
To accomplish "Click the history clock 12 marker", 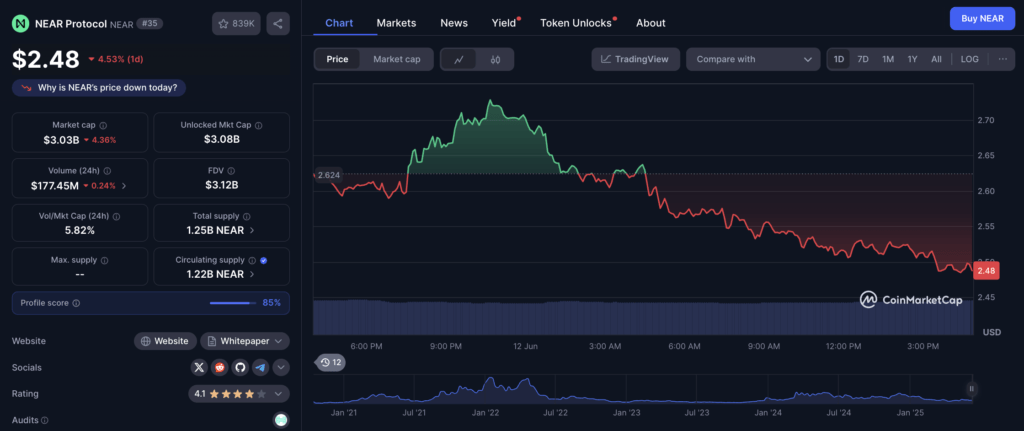I will pyautogui.click(x=330, y=362).
